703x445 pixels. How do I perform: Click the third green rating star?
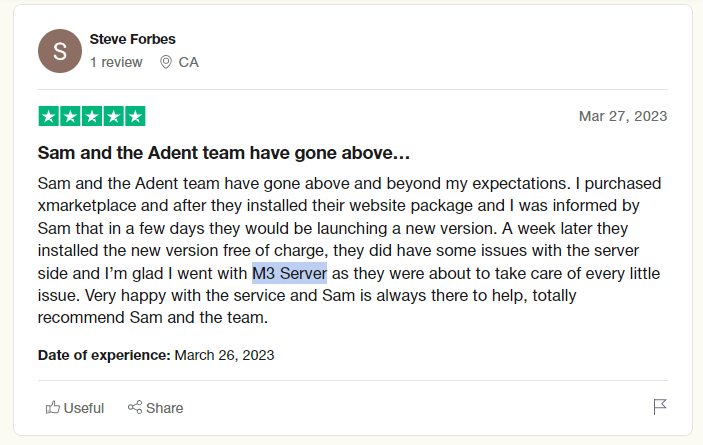click(92, 116)
